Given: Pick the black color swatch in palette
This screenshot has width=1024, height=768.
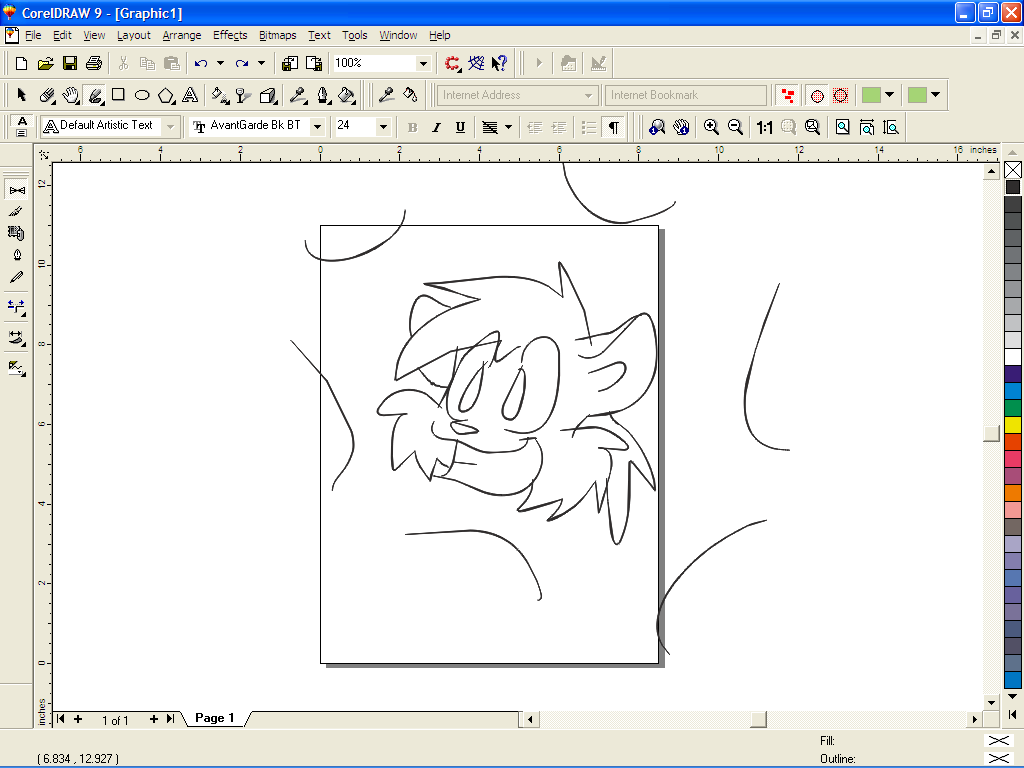Looking at the screenshot, I should 1013,187.
